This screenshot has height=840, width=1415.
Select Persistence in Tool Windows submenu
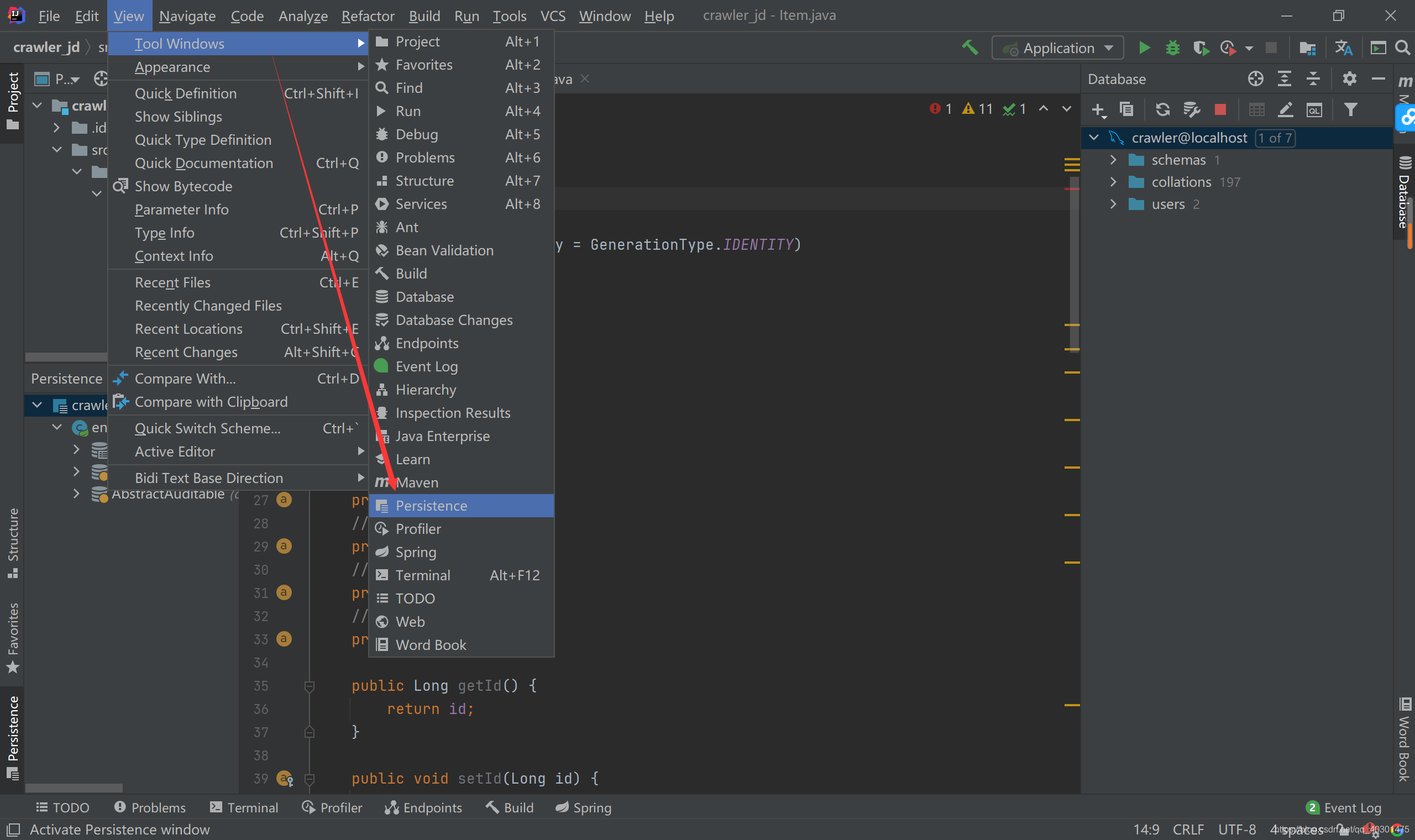pos(431,506)
